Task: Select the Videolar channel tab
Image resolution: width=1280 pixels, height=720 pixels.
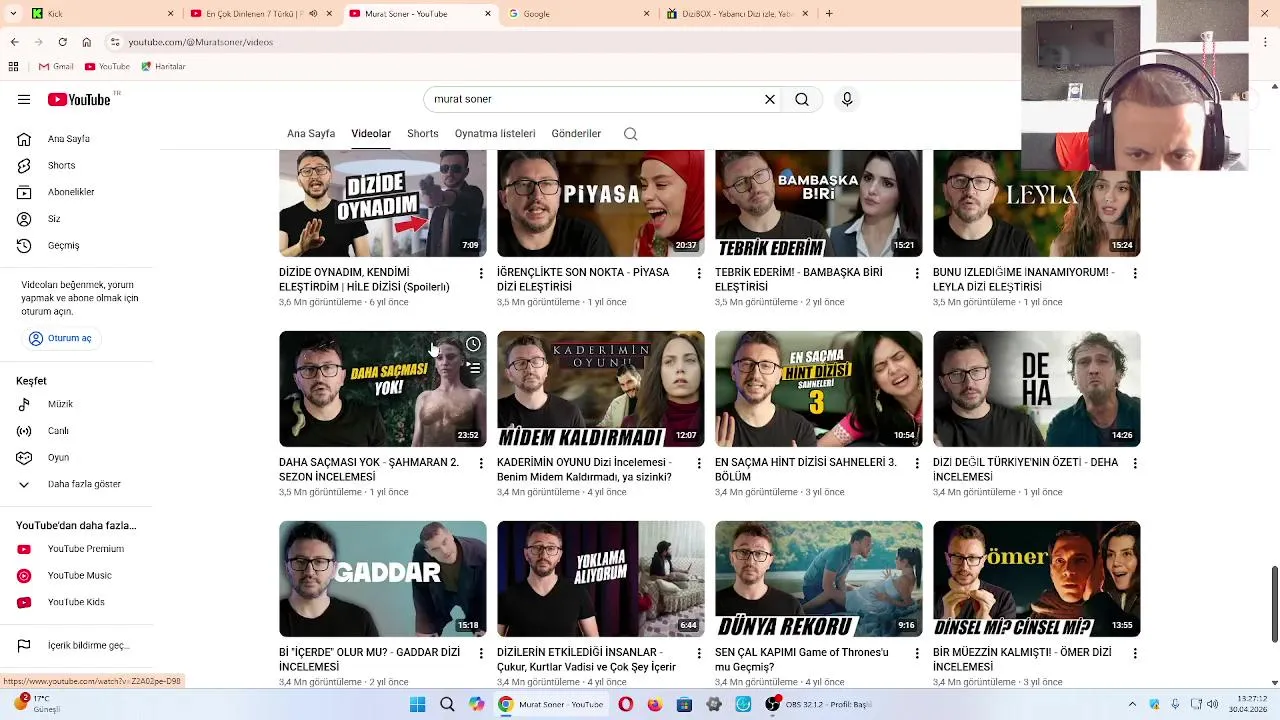Action: click(x=371, y=133)
